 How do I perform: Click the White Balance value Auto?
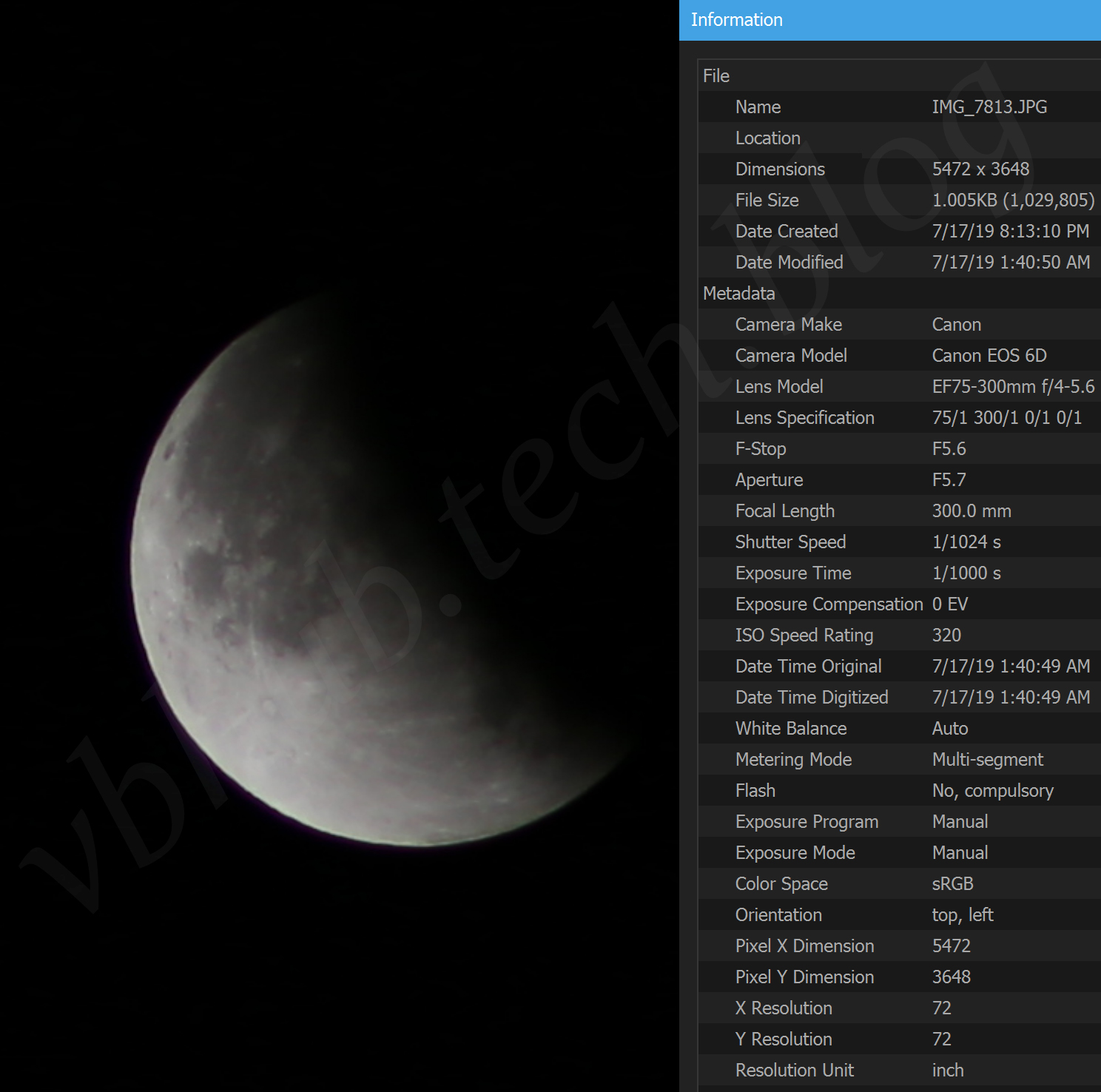949,729
